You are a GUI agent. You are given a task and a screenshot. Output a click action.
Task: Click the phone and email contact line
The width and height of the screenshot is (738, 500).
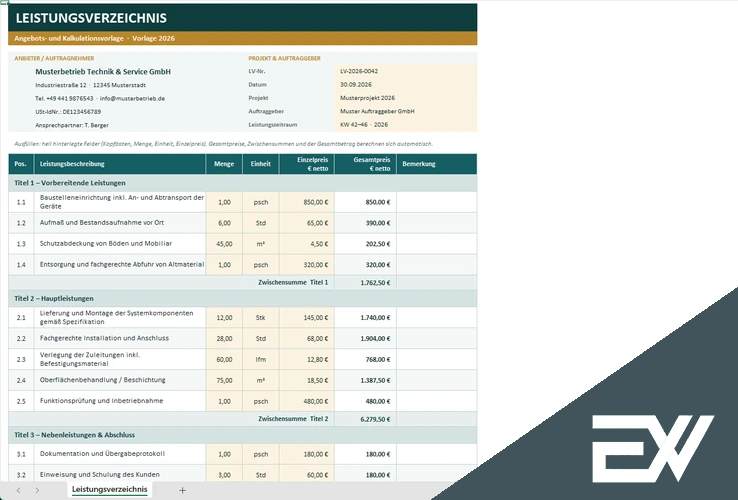pyautogui.click(x=100, y=98)
